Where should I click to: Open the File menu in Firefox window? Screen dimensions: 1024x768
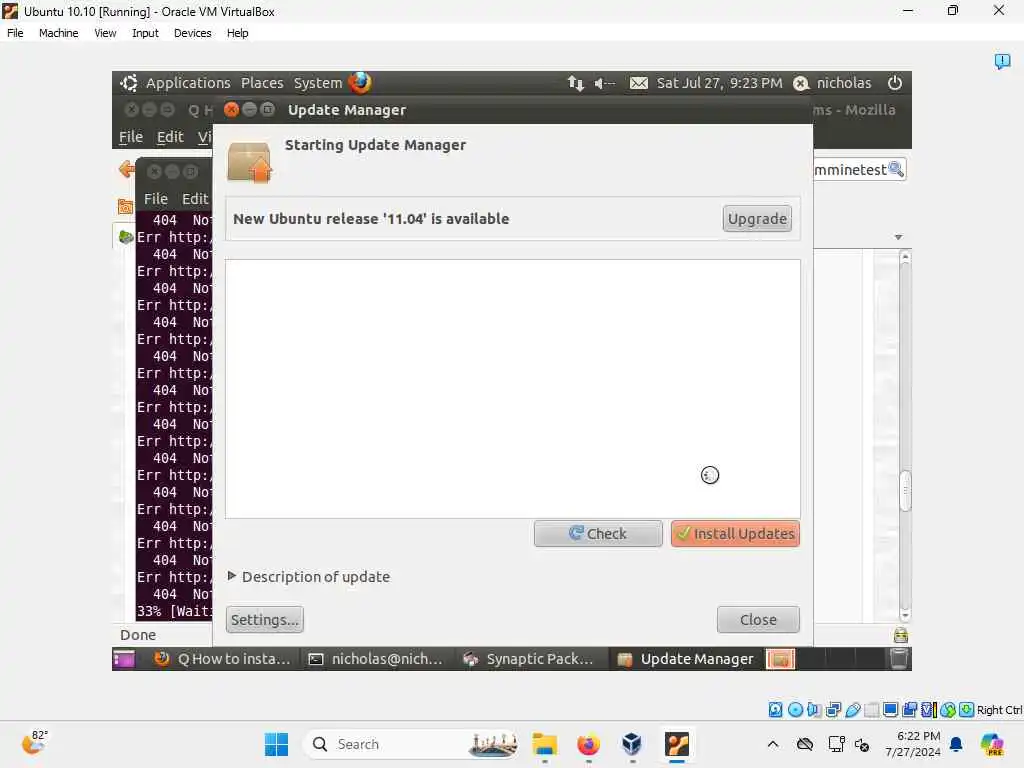click(131, 136)
